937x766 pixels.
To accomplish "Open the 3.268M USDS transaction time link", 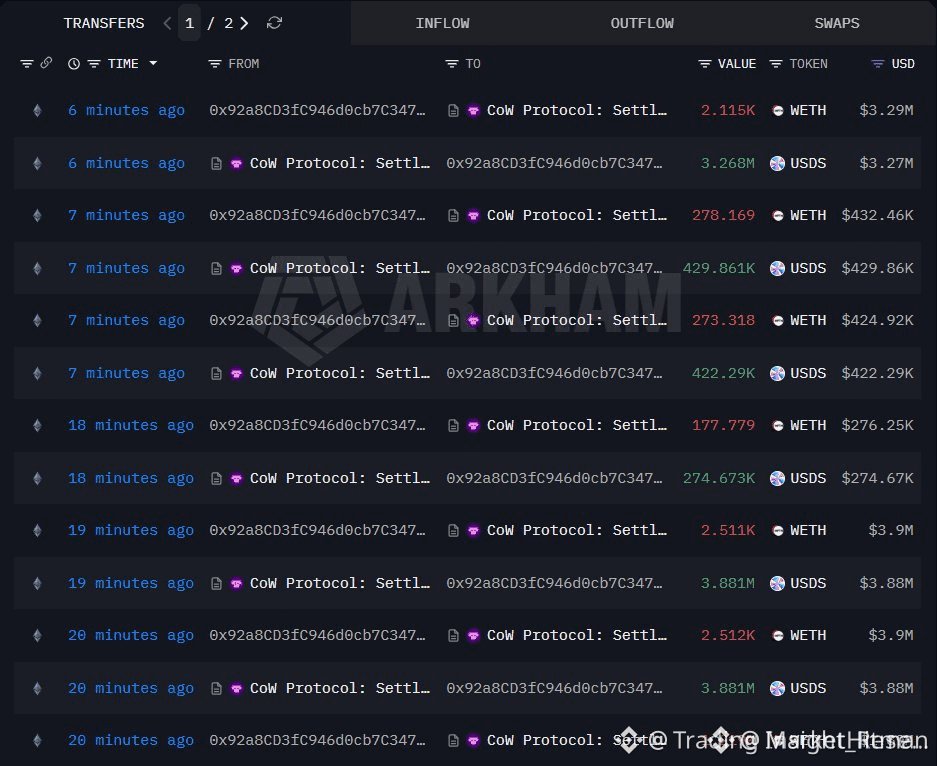I will pyautogui.click(x=126, y=163).
